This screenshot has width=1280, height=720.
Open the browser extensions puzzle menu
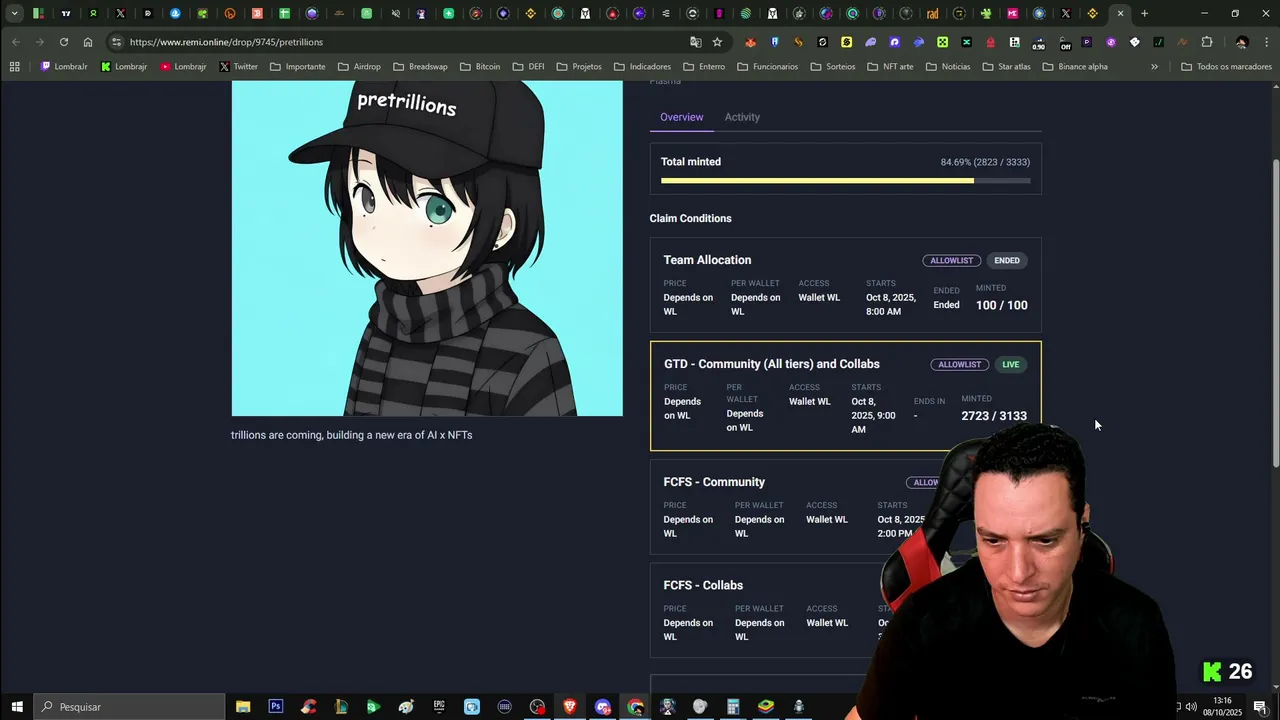(x=1207, y=42)
